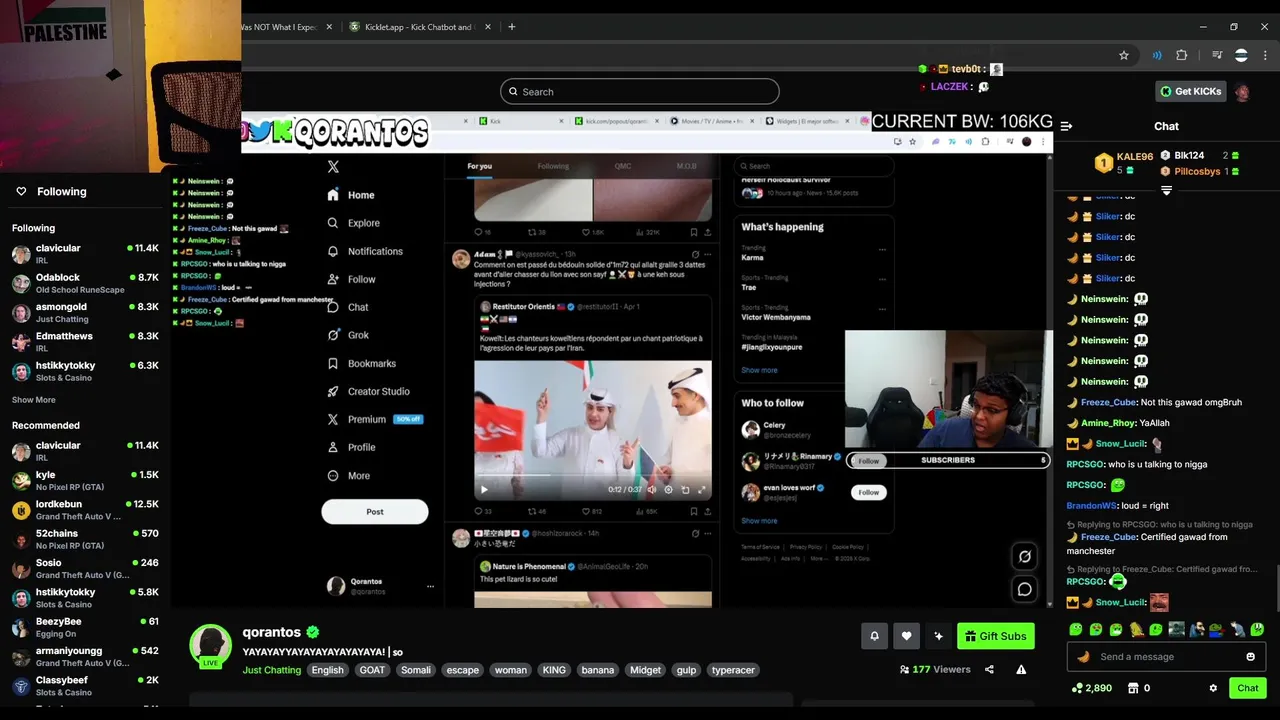Screen dimensions: 1280x720
Task: Open EMatthews channel in sidebar
Action: [x=85, y=342]
